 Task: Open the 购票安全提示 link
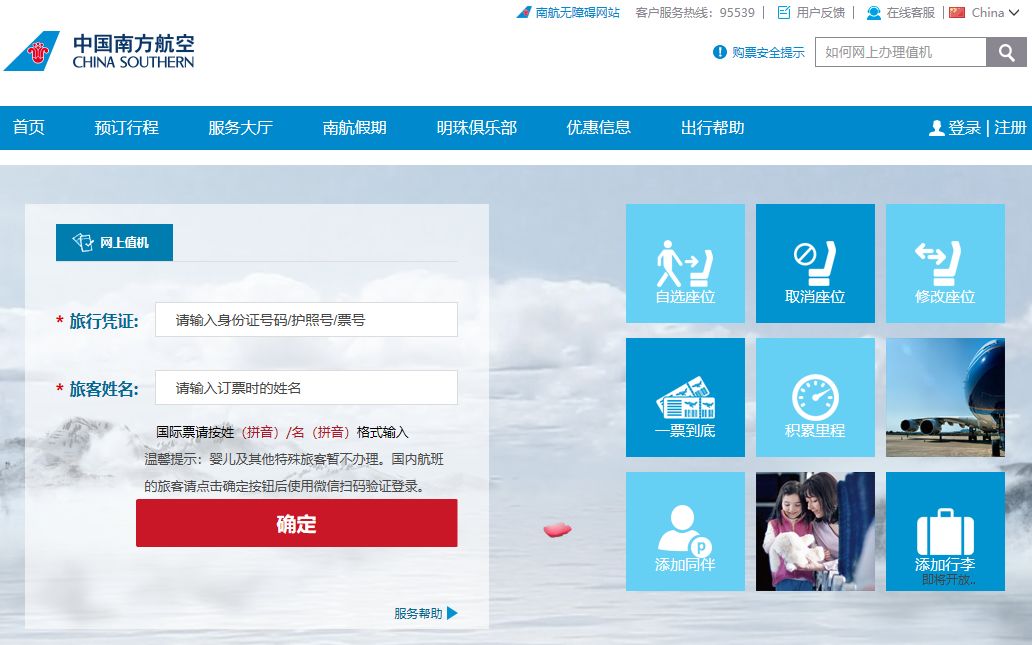point(767,52)
